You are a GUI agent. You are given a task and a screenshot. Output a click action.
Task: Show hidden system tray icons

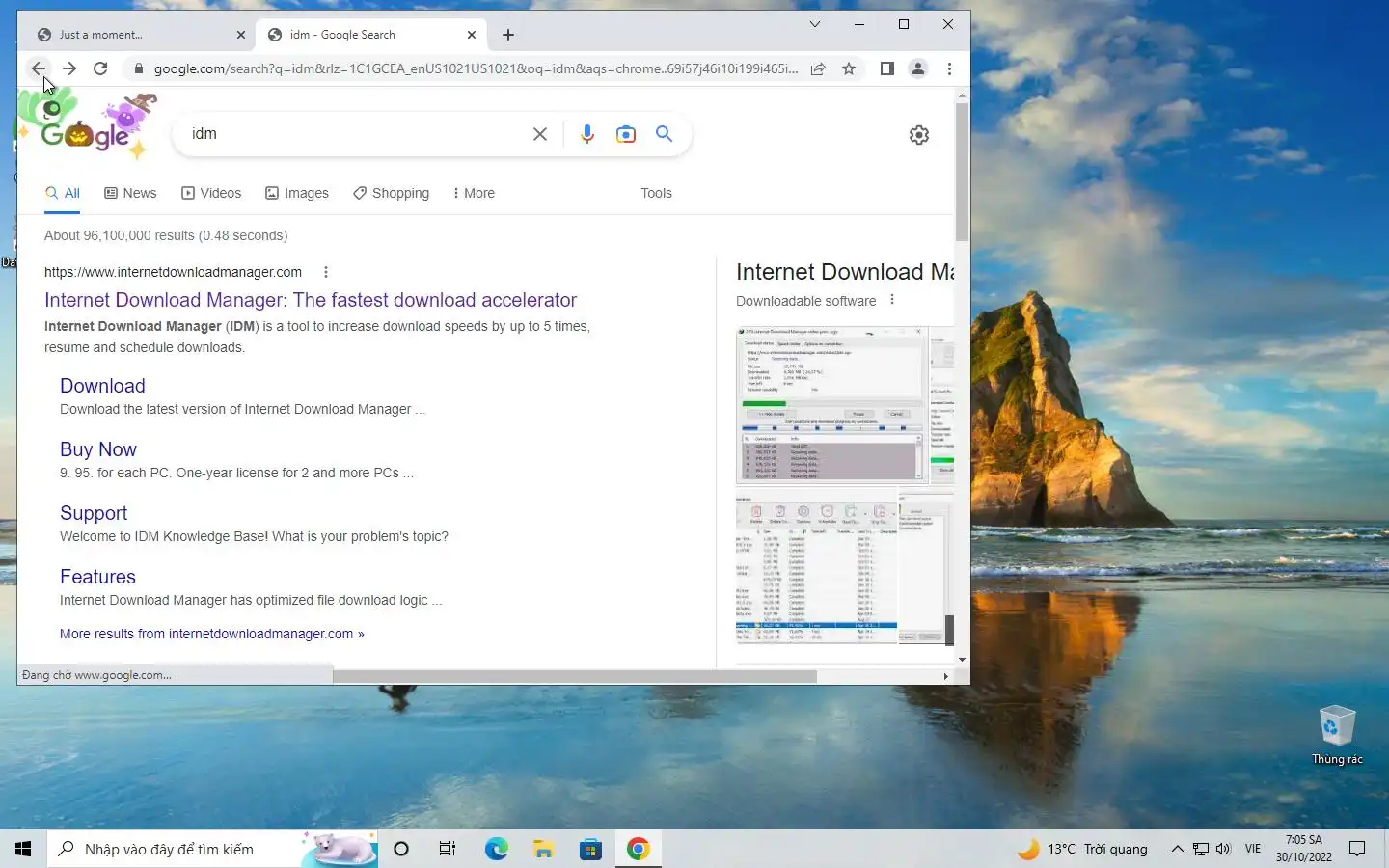tap(1177, 849)
